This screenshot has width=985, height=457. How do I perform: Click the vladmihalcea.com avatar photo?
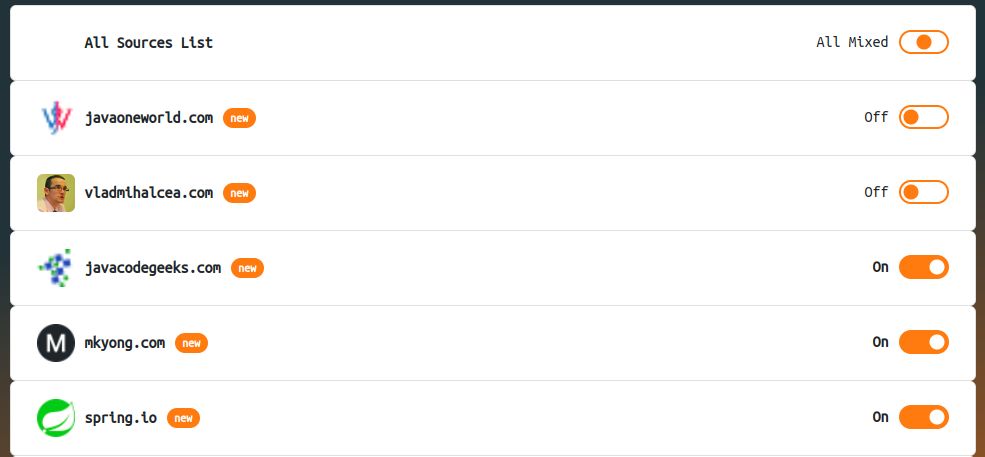[56, 193]
